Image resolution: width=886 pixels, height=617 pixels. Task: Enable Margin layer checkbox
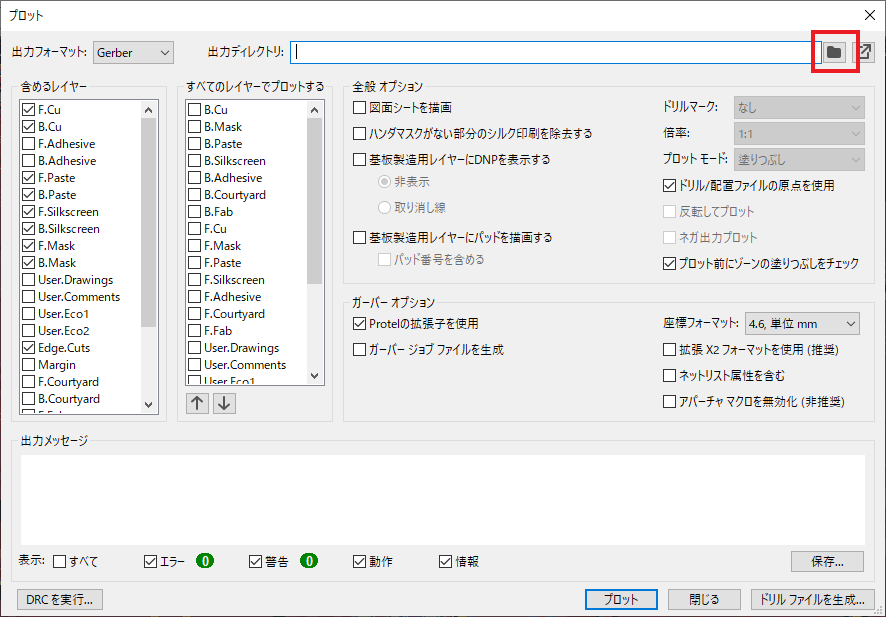pyautogui.click(x=28, y=364)
